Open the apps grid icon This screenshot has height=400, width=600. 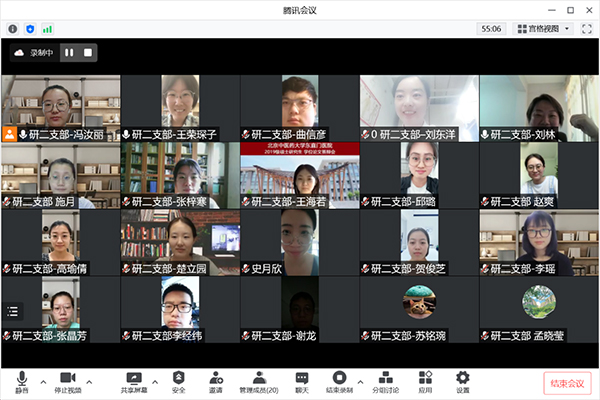pos(425,380)
